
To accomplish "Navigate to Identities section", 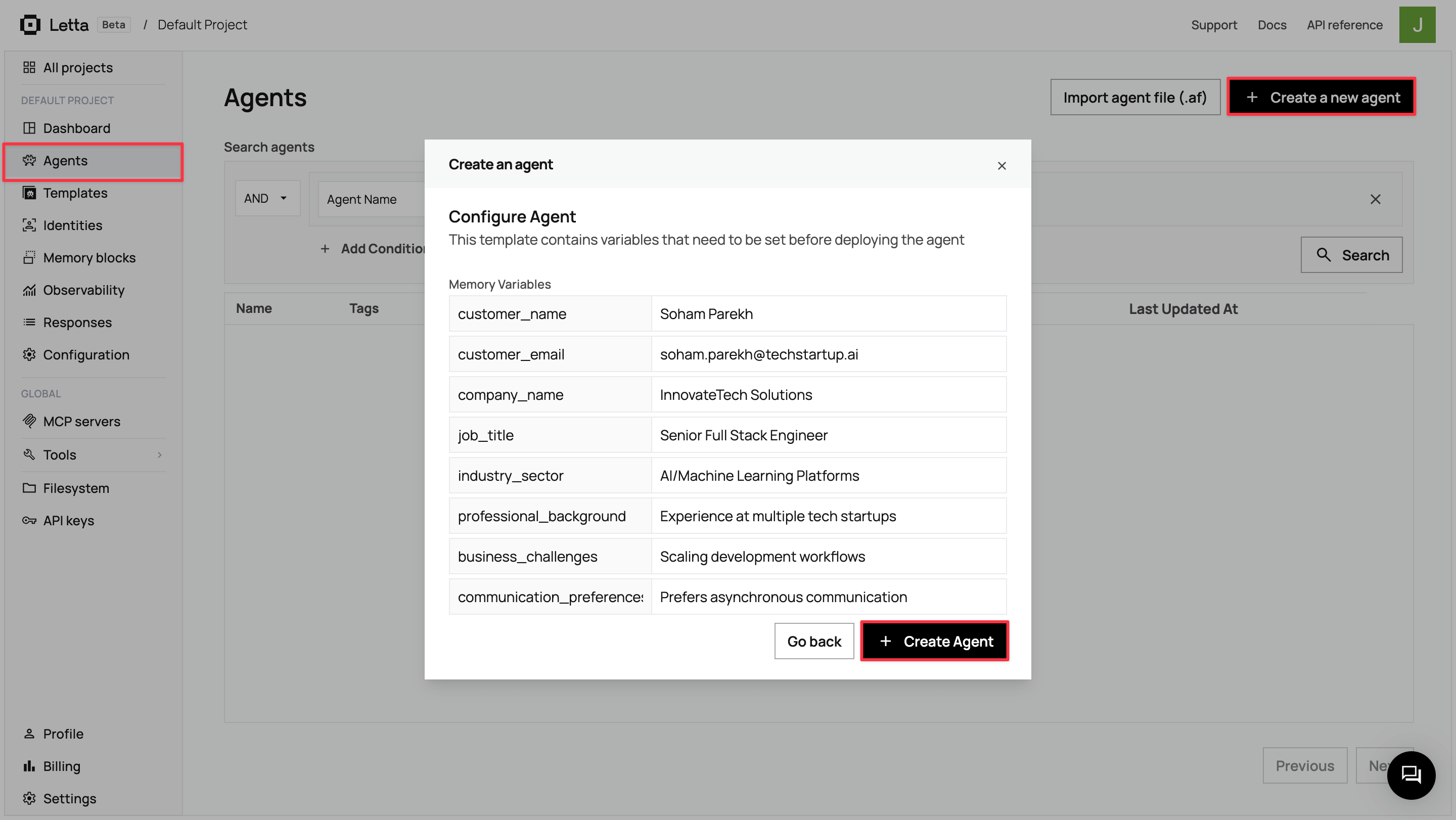I will pos(72,225).
